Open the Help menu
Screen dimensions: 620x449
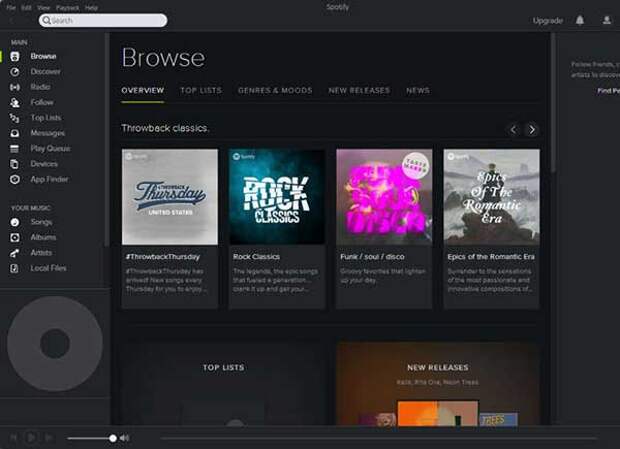click(91, 8)
